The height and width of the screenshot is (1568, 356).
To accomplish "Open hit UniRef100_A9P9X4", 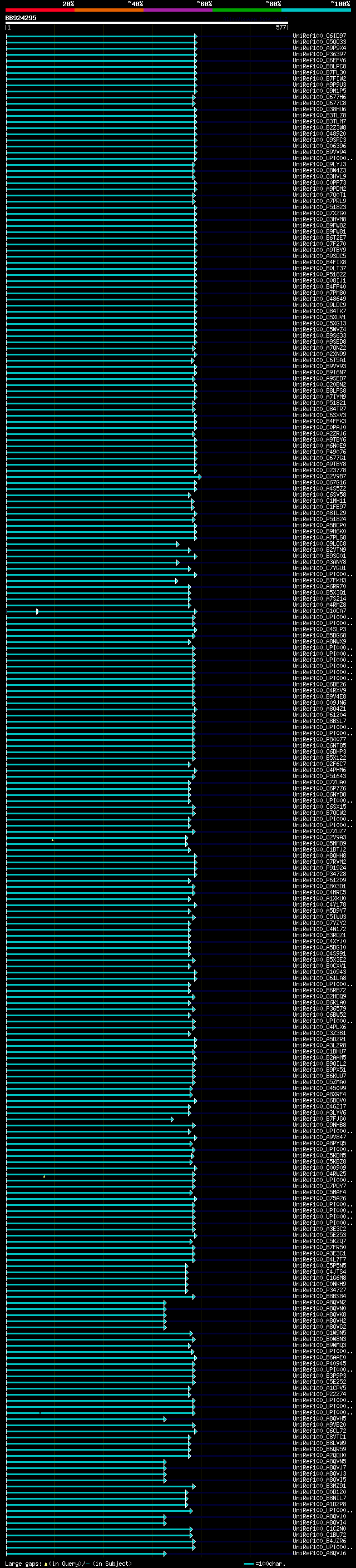I will pyautogui.click(x=319, y=48).
